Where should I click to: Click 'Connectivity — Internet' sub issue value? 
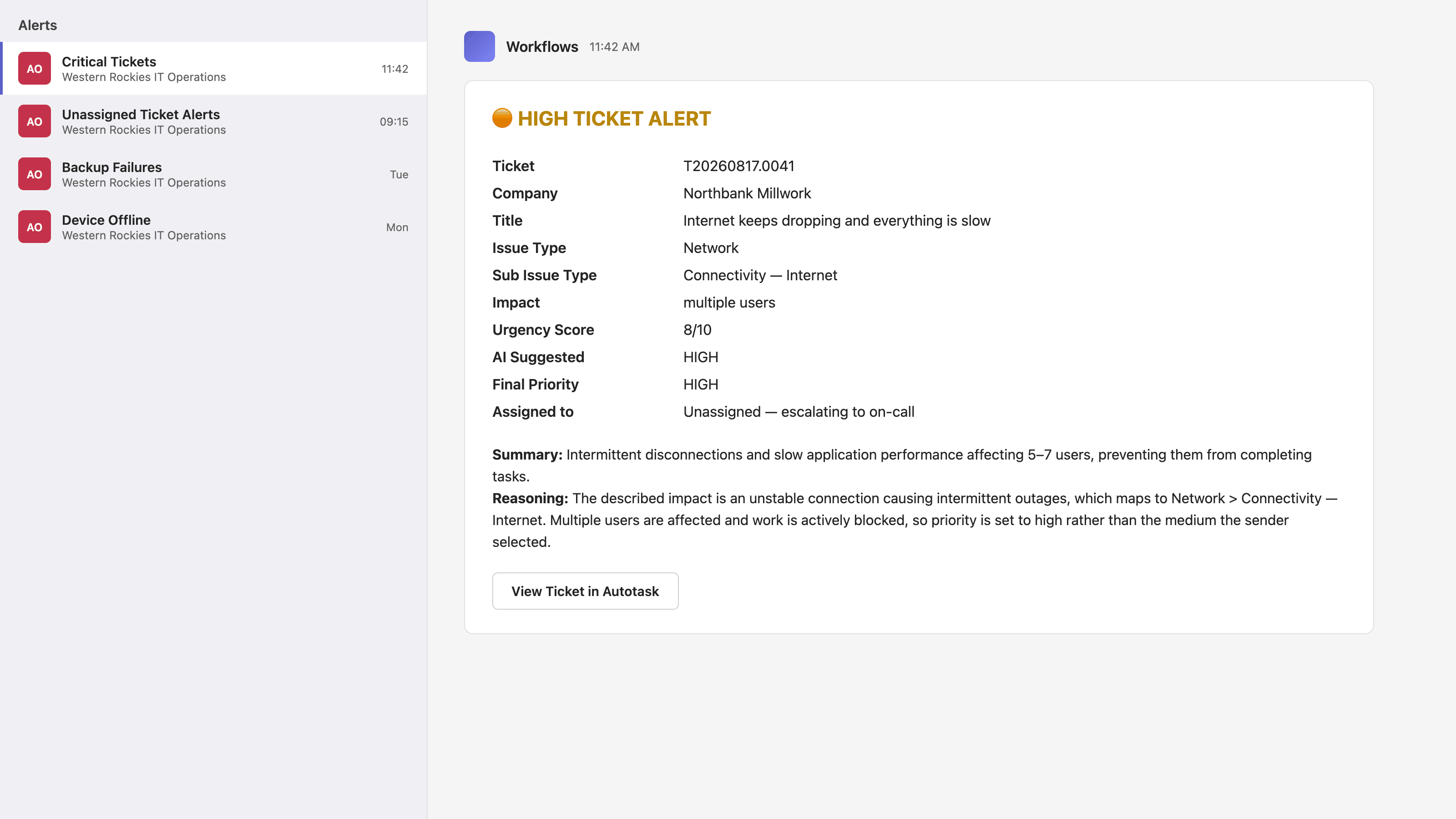[x=760, y=275]
